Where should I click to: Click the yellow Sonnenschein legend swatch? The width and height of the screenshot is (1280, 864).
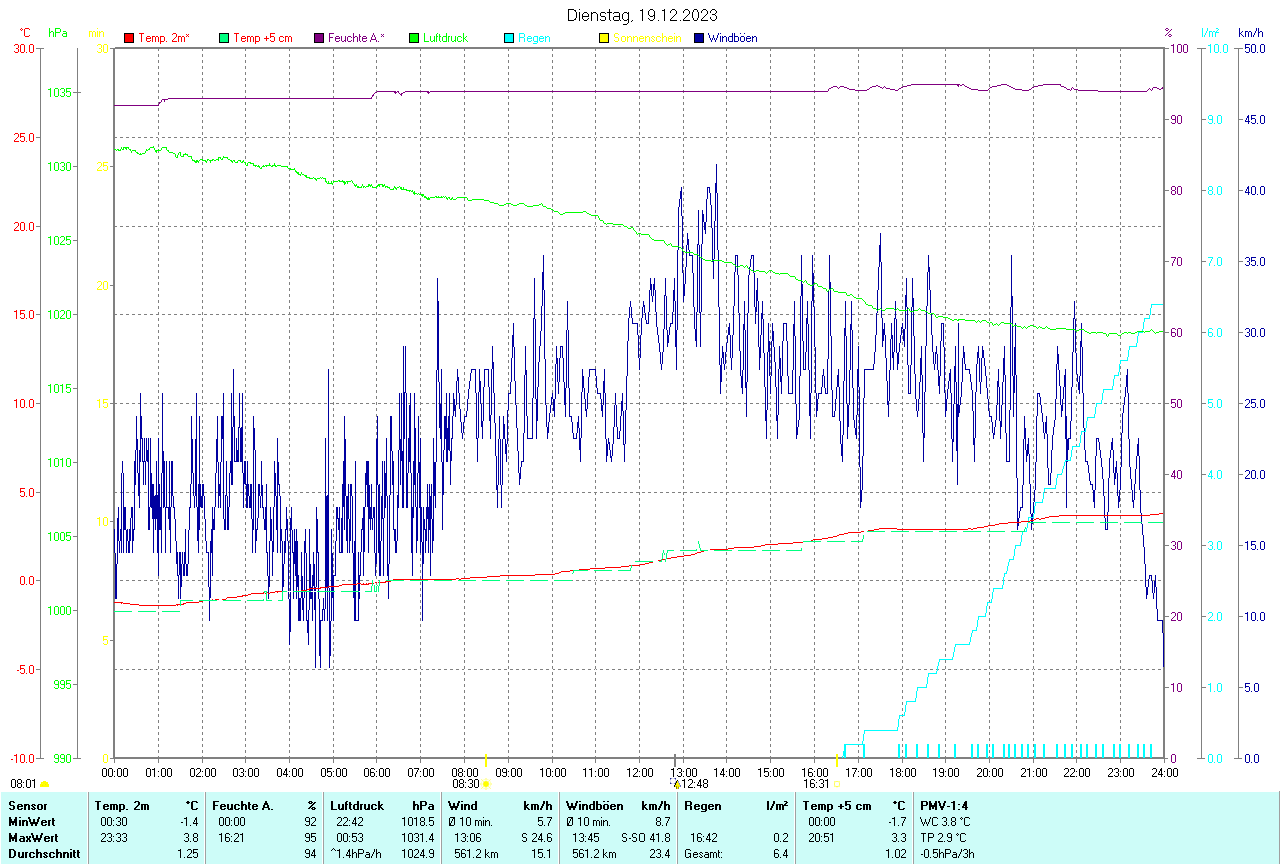pyautogui.click(x=604, y=38)
